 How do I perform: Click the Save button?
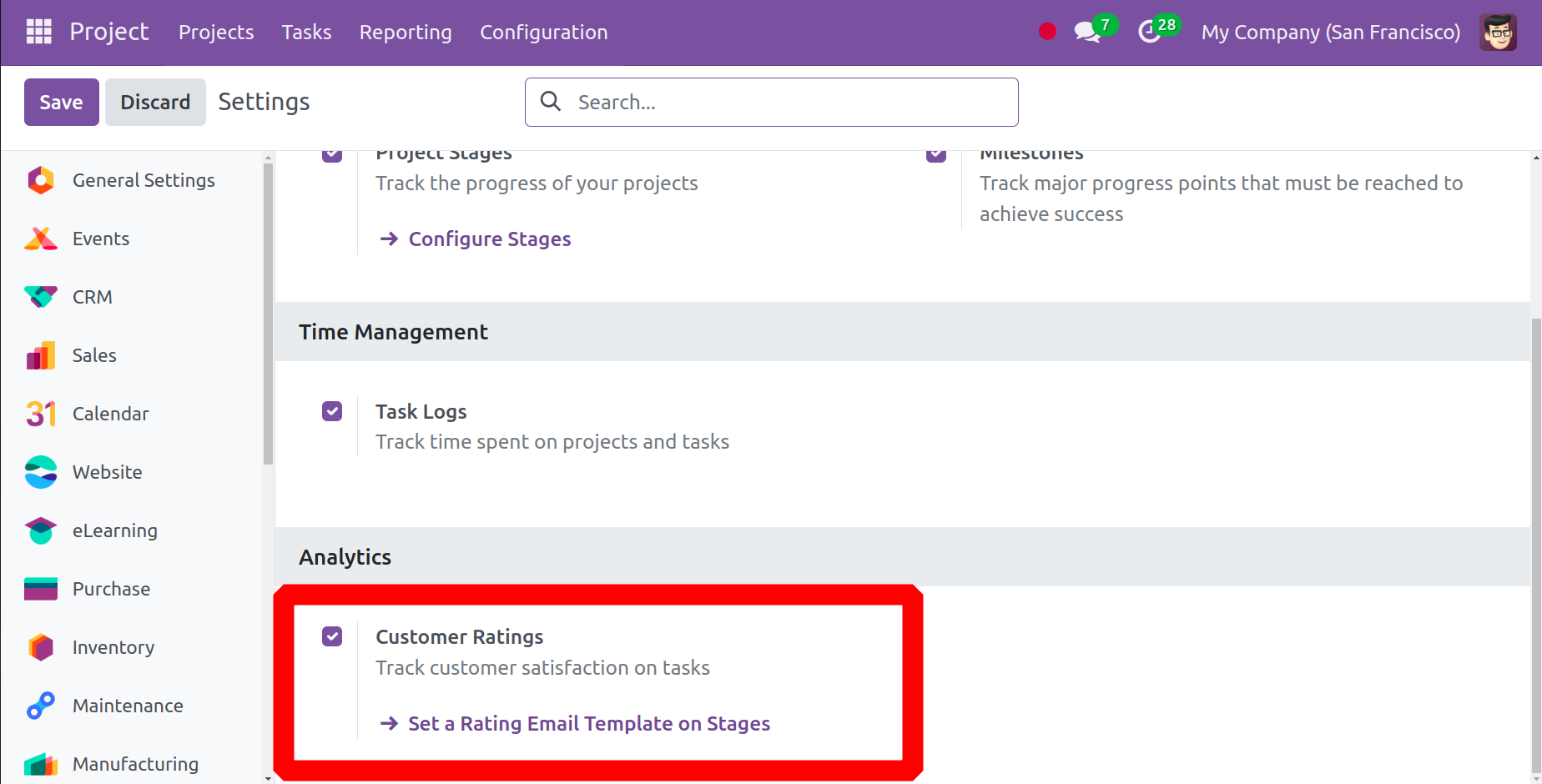[61, 102]
